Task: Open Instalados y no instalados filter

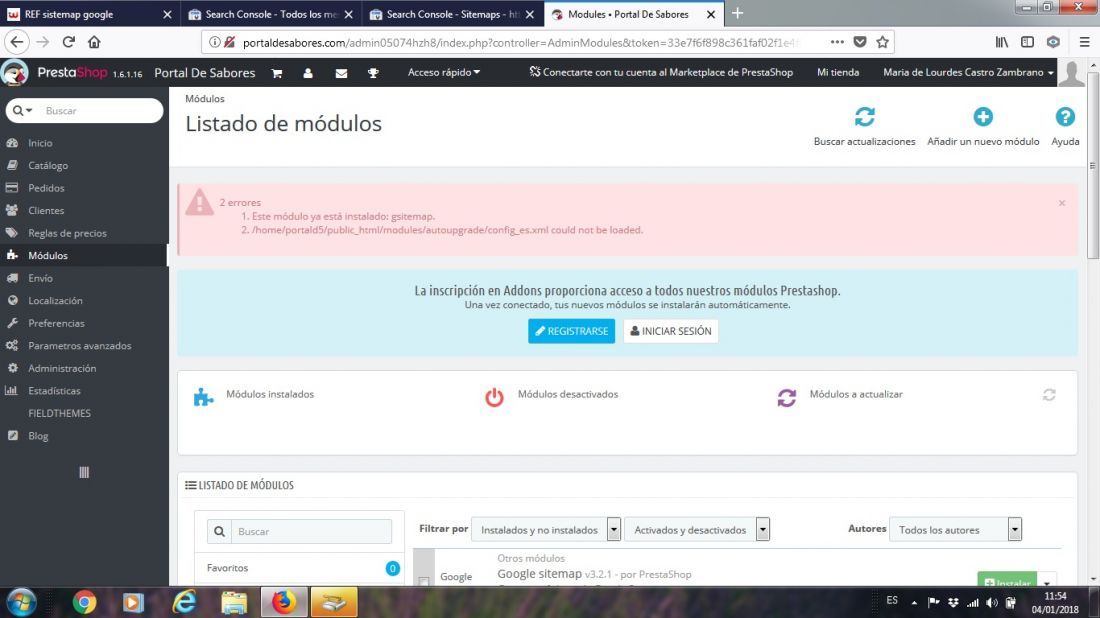Action: pyautogui.click(x=546, y=530)
